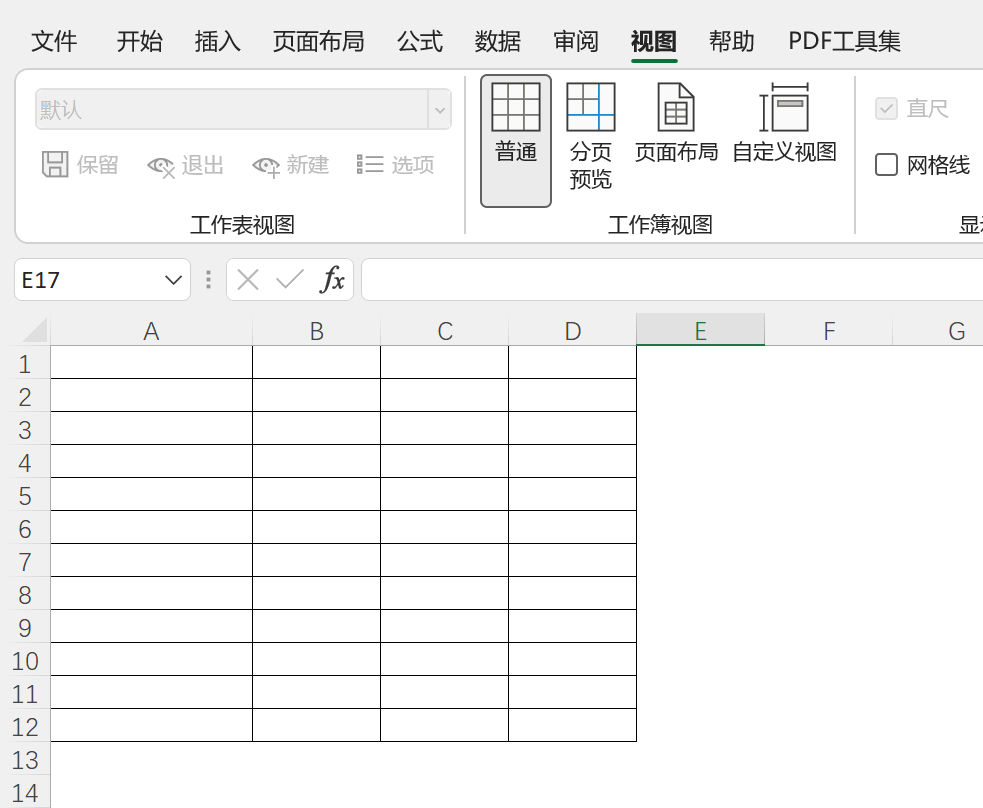Click the confirm checkmark in formula bar
The width and height of the screenshot is (983, 808).
click(289, 279)
